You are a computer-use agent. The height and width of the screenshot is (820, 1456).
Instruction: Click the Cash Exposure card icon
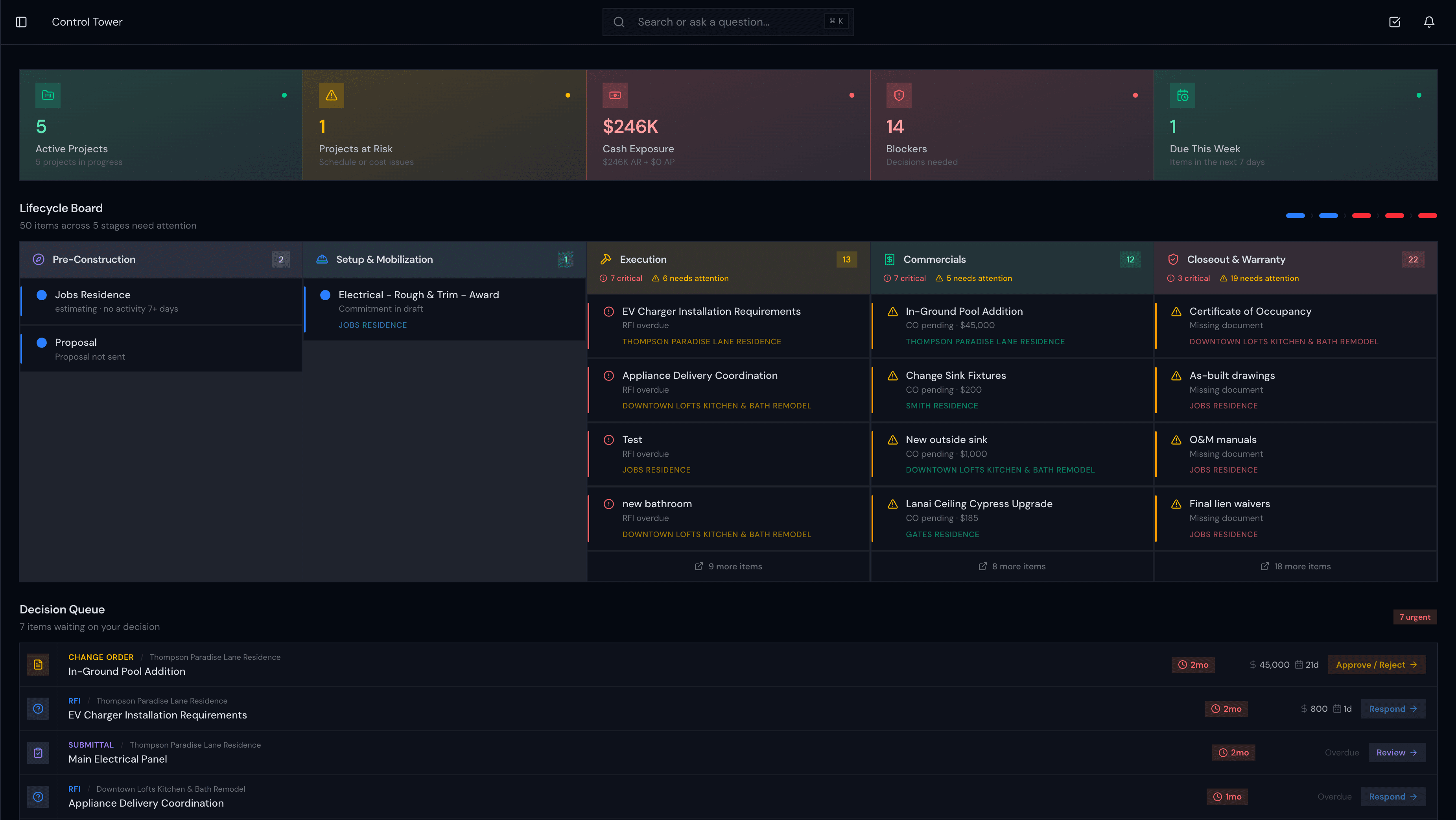(616, 95)
